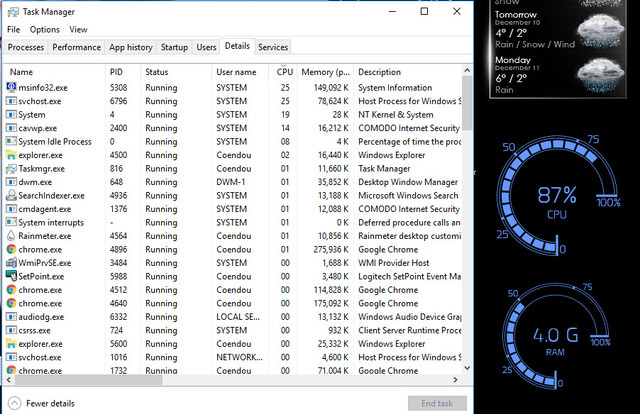The height and width of the screenshot is (414, 640).
Task: Click the explorer.exe folder icon with PID 4500
Action: tap(11, 155)
